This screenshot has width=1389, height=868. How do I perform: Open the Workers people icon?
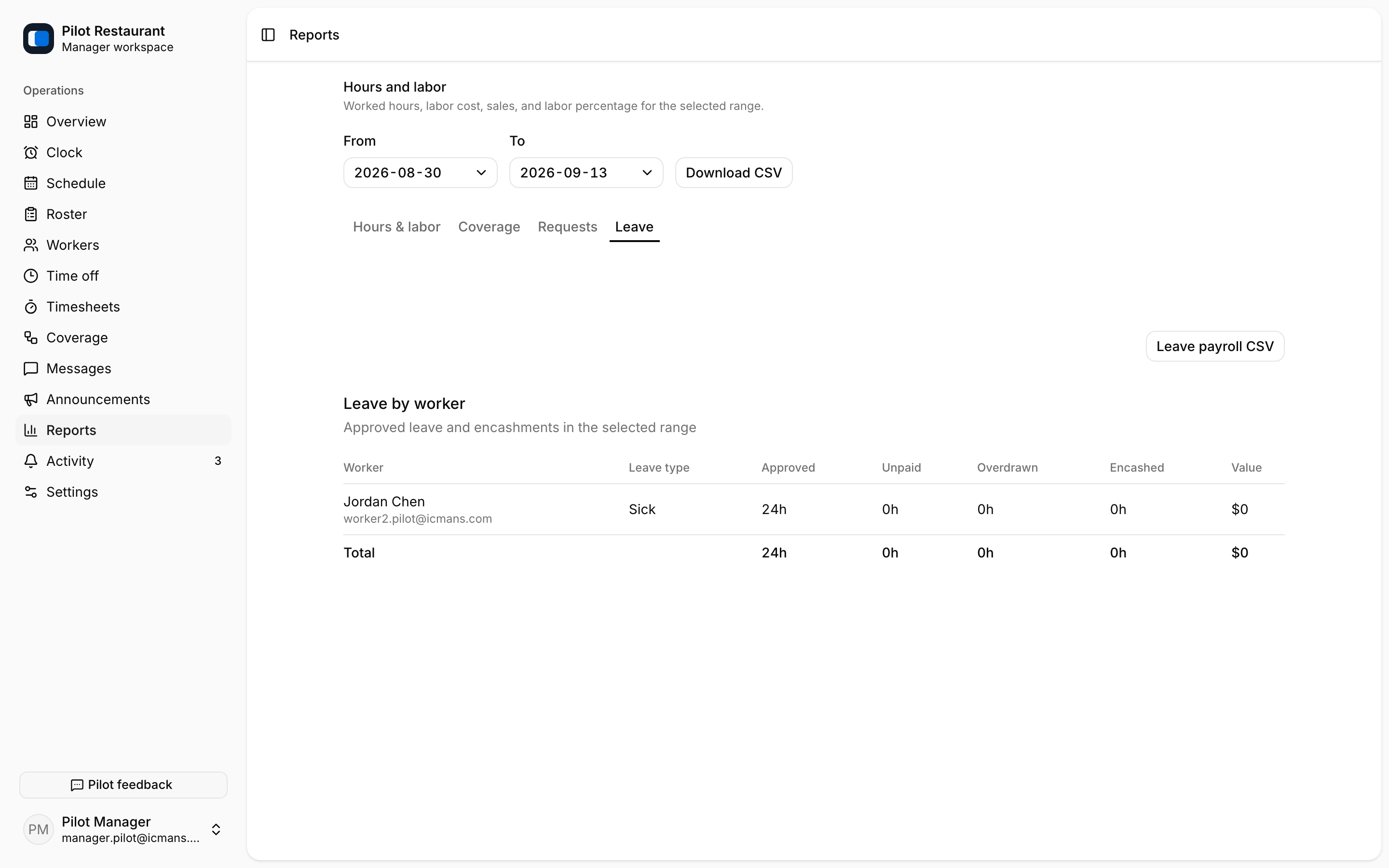coord(31,245)
